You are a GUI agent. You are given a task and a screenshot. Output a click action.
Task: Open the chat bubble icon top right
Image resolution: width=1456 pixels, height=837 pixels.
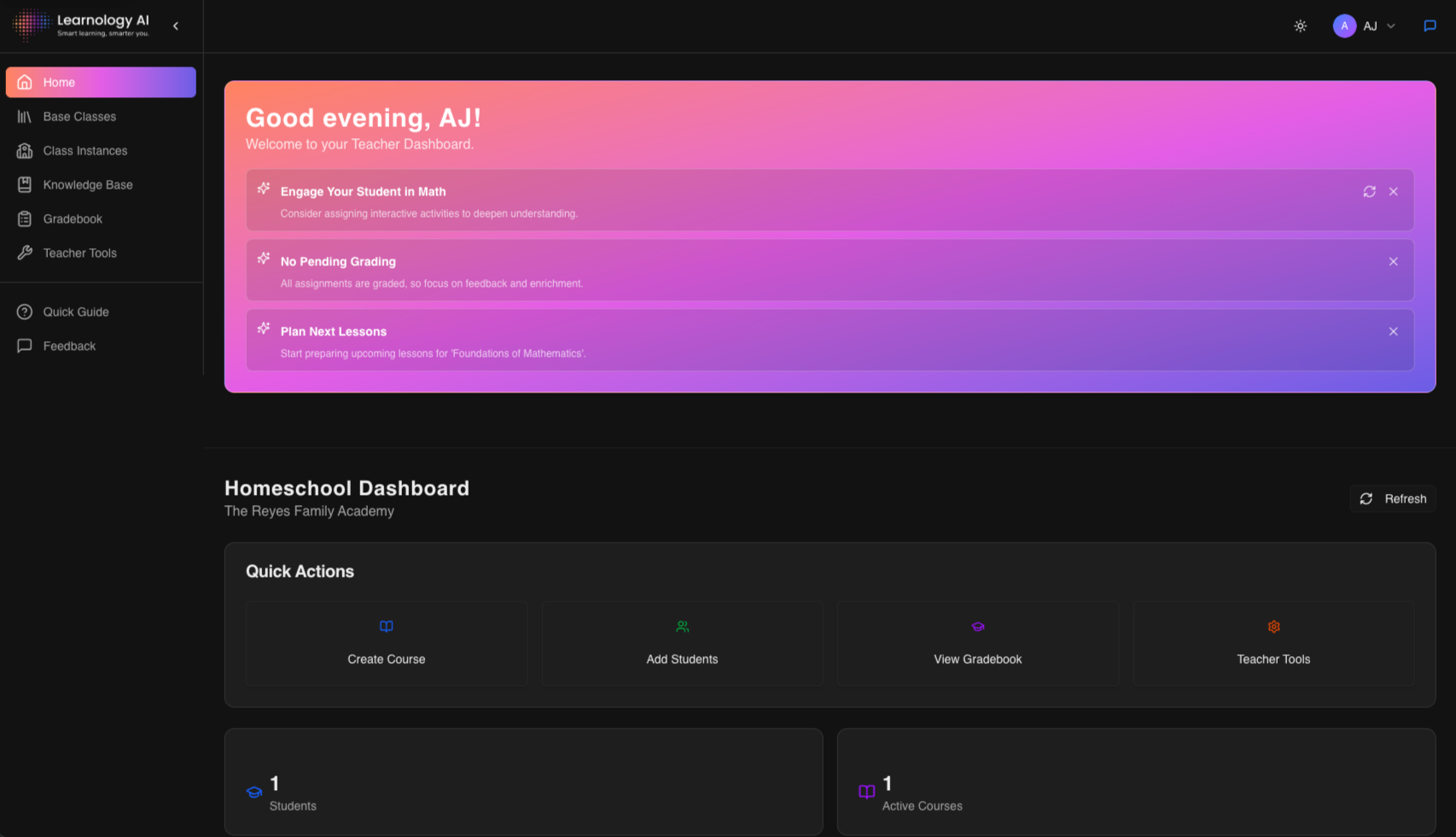[x=1430, y=25]
